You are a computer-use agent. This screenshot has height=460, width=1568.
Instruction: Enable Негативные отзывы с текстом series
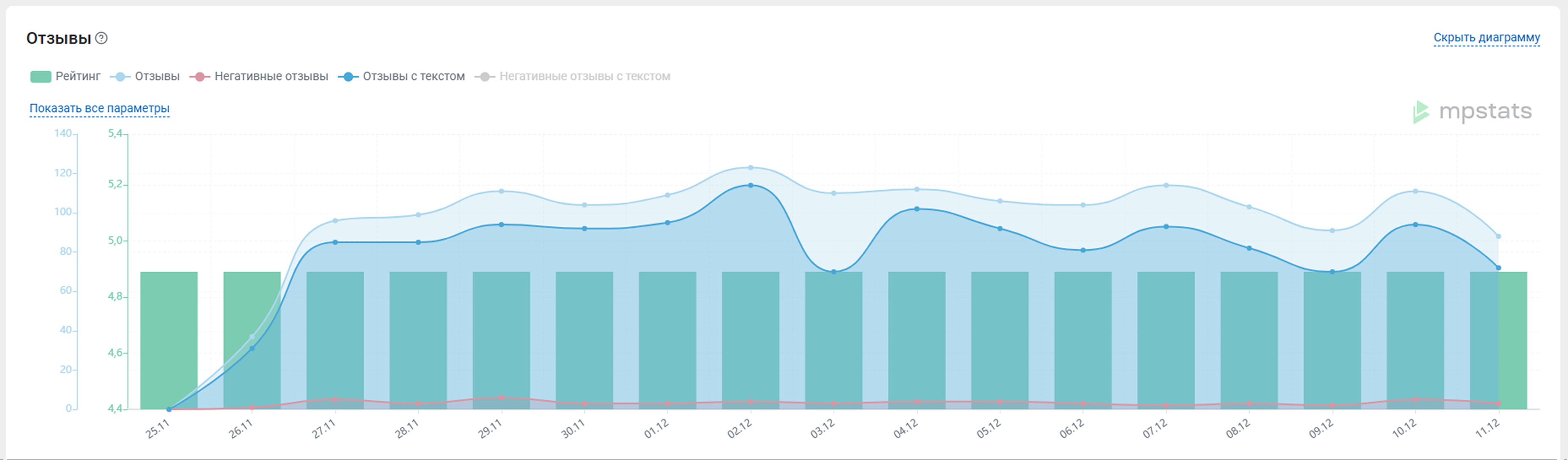[x=584, y=77]
